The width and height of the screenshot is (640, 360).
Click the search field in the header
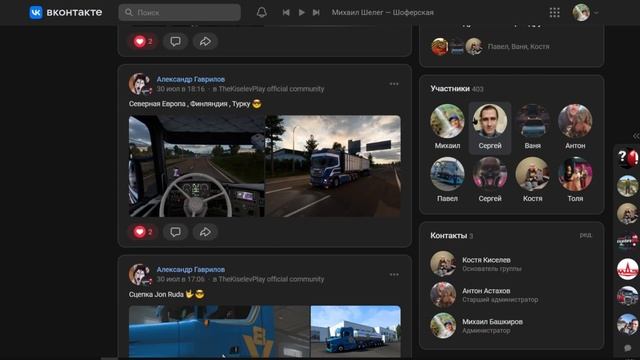(x=180, y=13)
